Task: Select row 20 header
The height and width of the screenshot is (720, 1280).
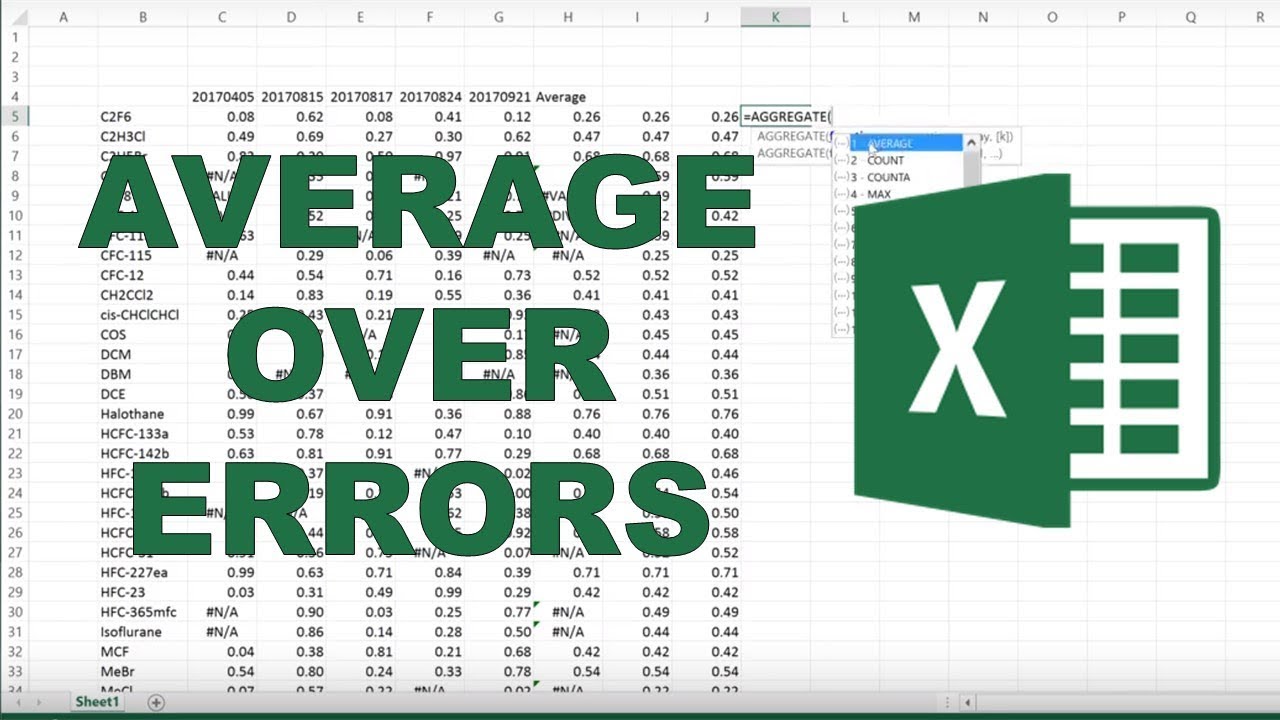Action: pyautogui.click(x=15, y=414)
